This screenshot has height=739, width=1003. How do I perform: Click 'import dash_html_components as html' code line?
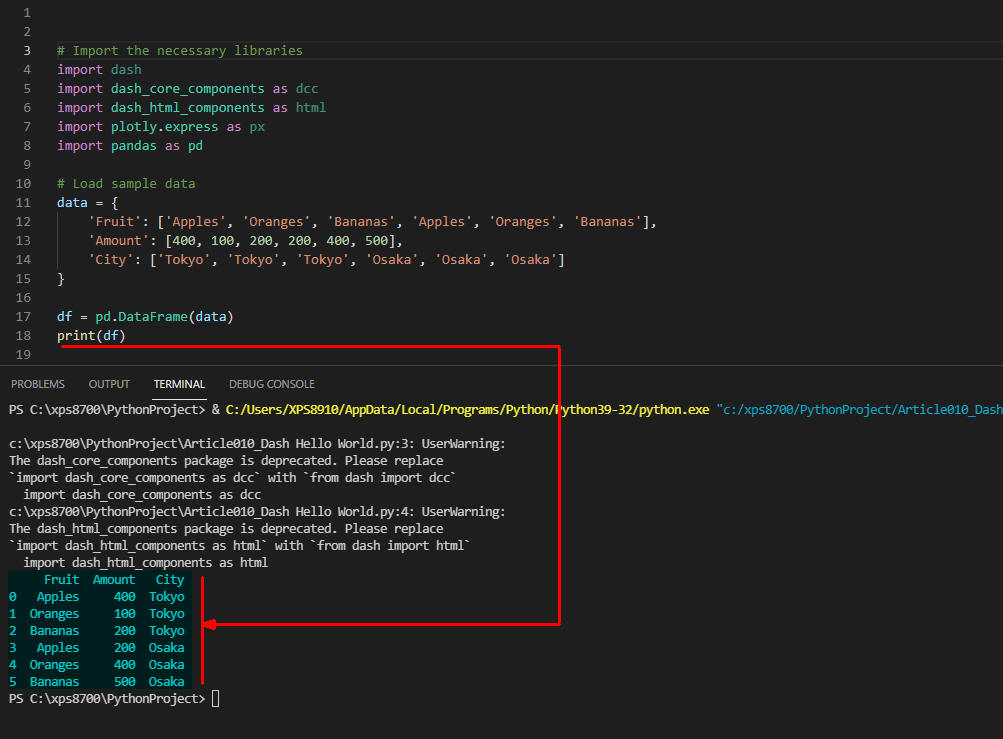tap(191, 107)
